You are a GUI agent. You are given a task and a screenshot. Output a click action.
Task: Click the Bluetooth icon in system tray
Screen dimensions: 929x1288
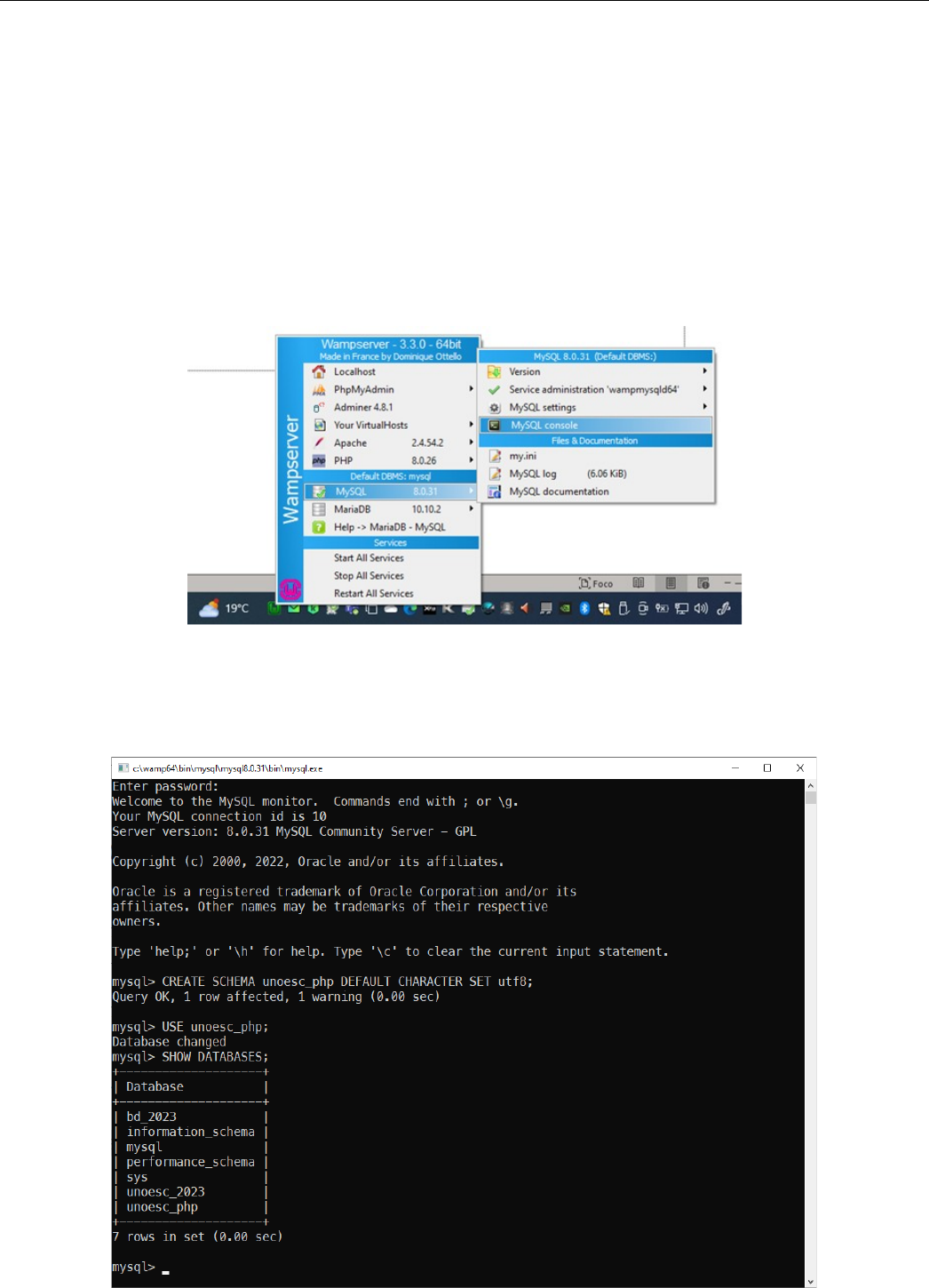pyautogui.click(x=584, y=608)
